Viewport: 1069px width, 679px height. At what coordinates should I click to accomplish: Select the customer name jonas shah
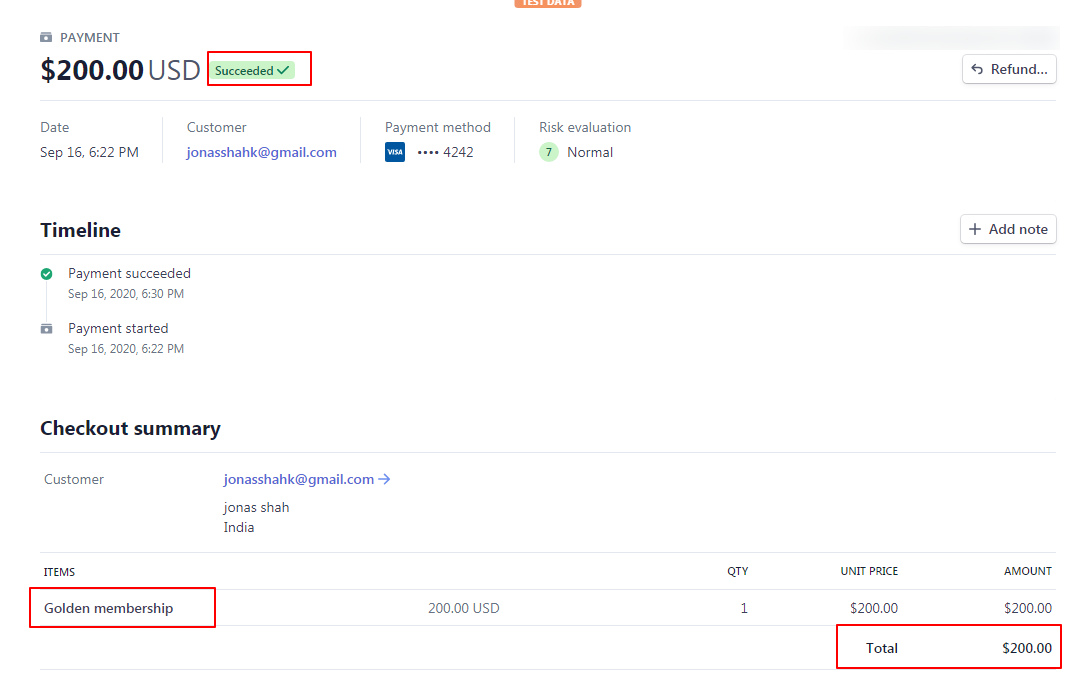(256, 507)
